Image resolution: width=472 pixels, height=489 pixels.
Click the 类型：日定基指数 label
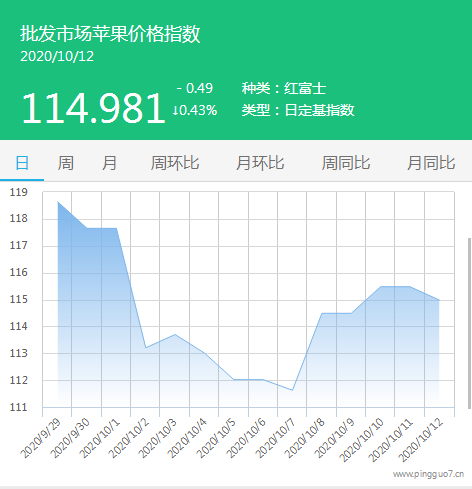tap(298, 110)
